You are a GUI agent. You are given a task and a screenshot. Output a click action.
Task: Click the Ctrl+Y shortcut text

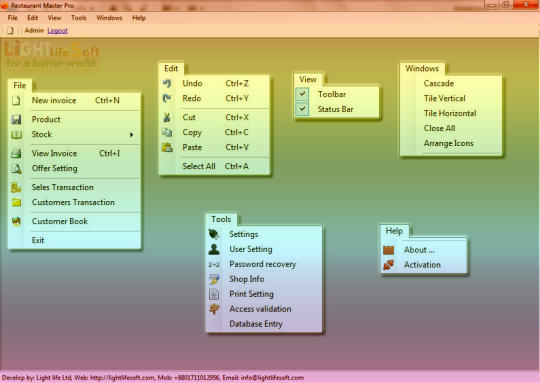237,99
